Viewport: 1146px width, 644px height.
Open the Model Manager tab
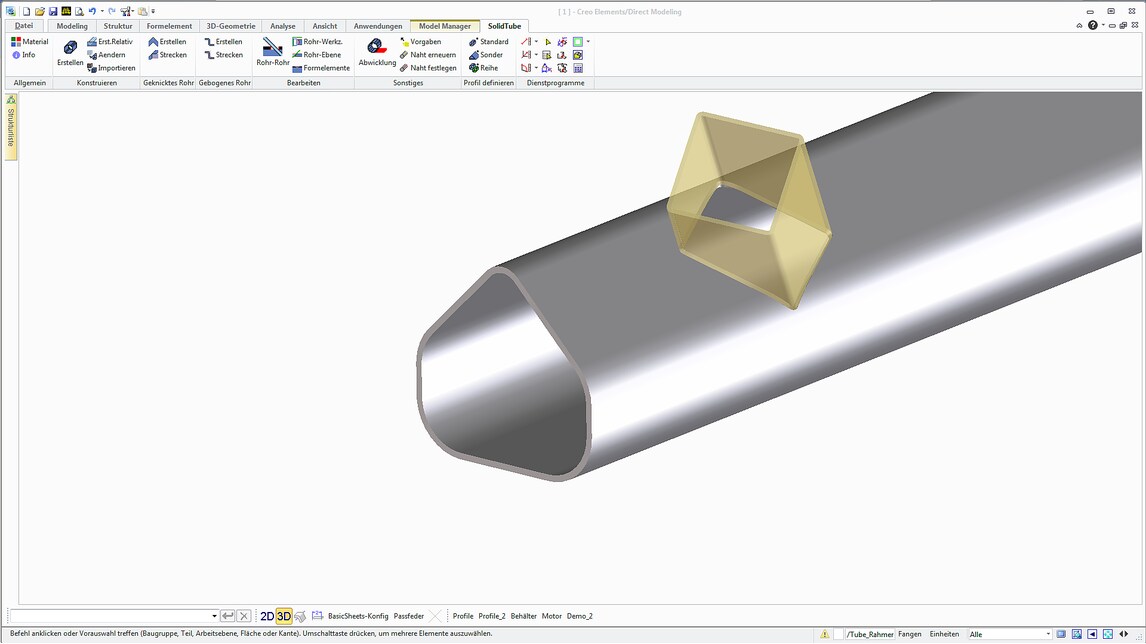coord(444,26)
